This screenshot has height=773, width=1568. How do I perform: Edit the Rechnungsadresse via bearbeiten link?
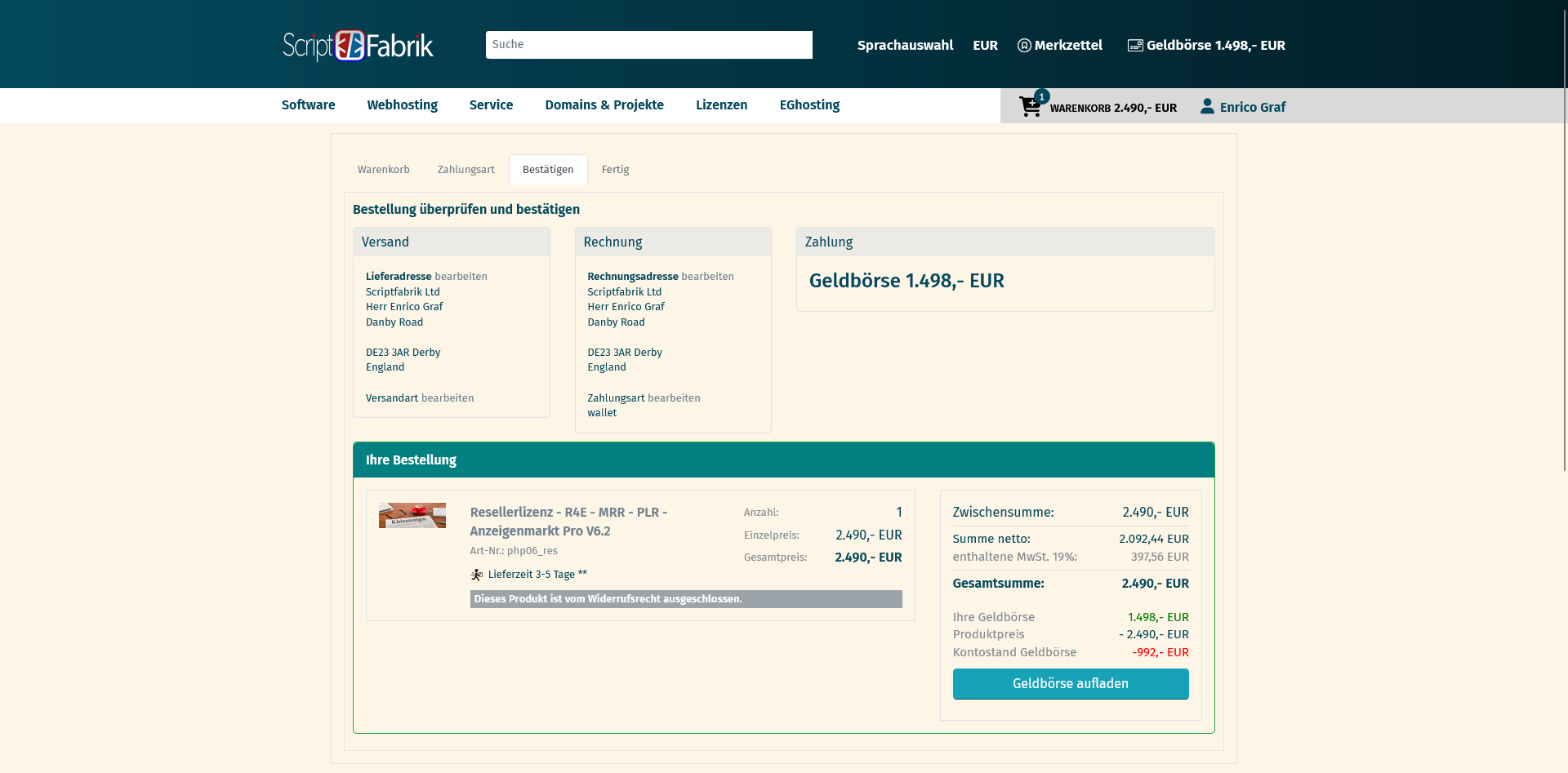(x=708, y=277)
